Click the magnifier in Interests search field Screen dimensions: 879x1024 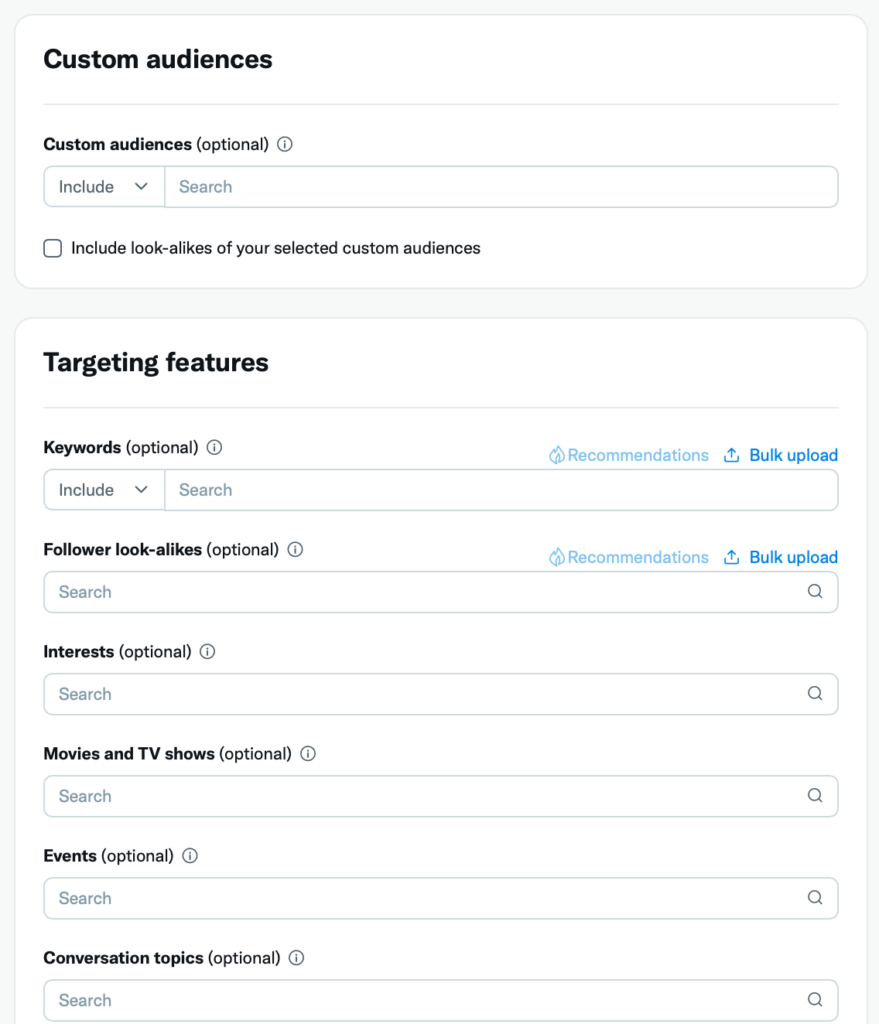coord(815,693)
